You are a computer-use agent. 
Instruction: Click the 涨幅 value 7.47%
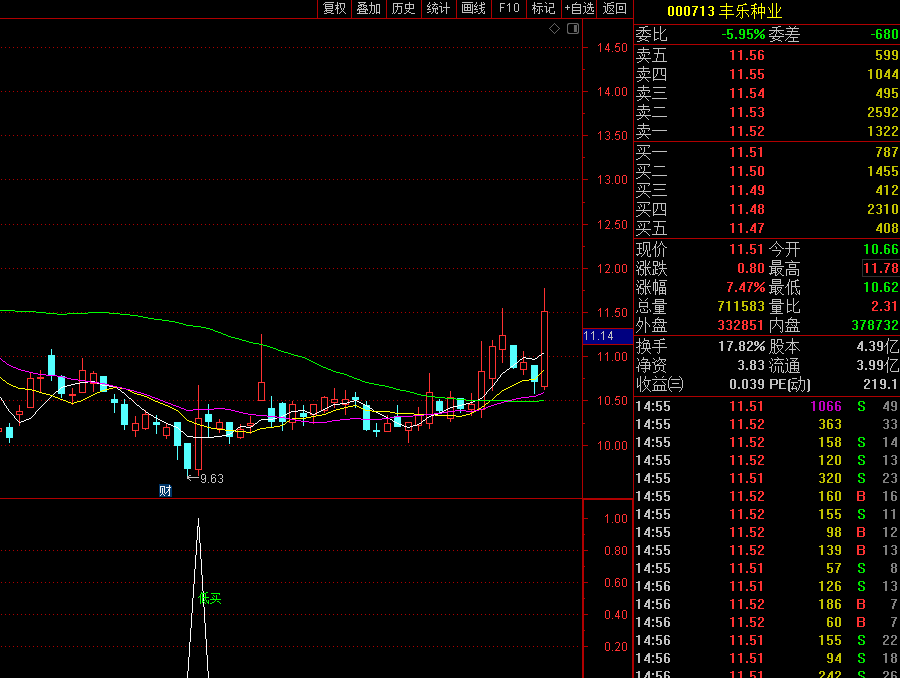(746, 287)
